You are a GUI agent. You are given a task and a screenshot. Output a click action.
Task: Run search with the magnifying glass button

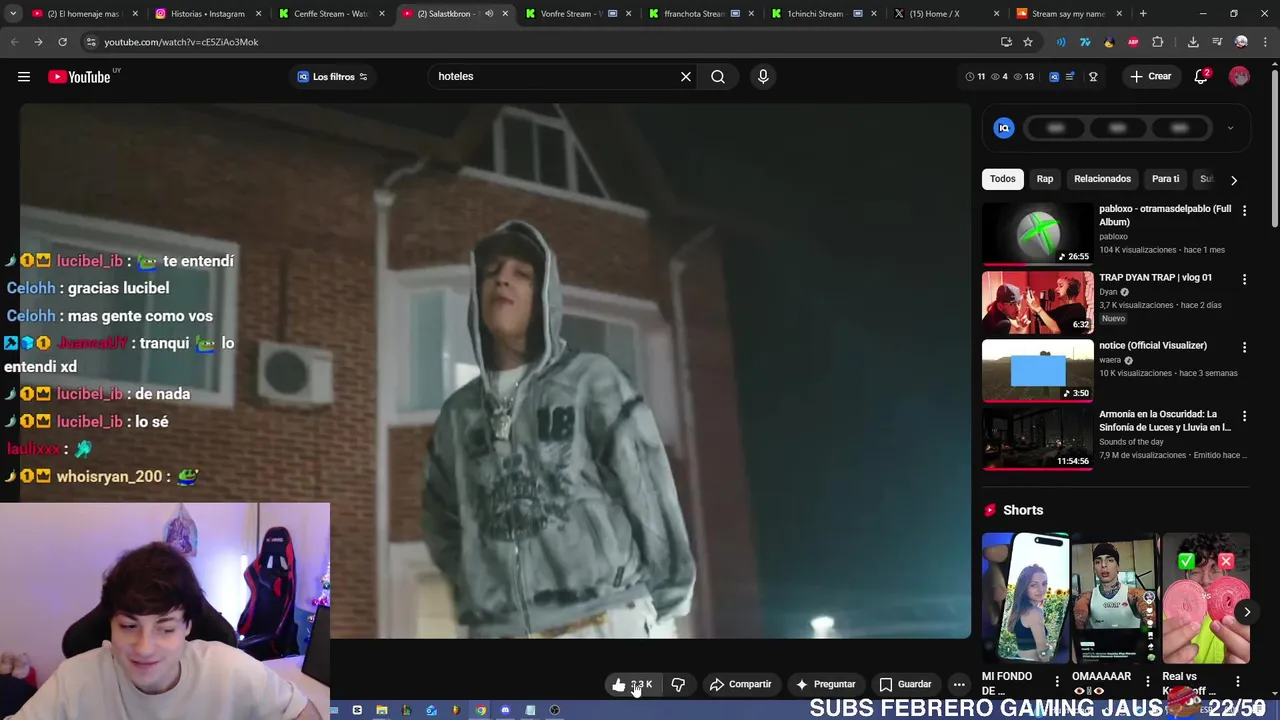(x=718, y=77)
